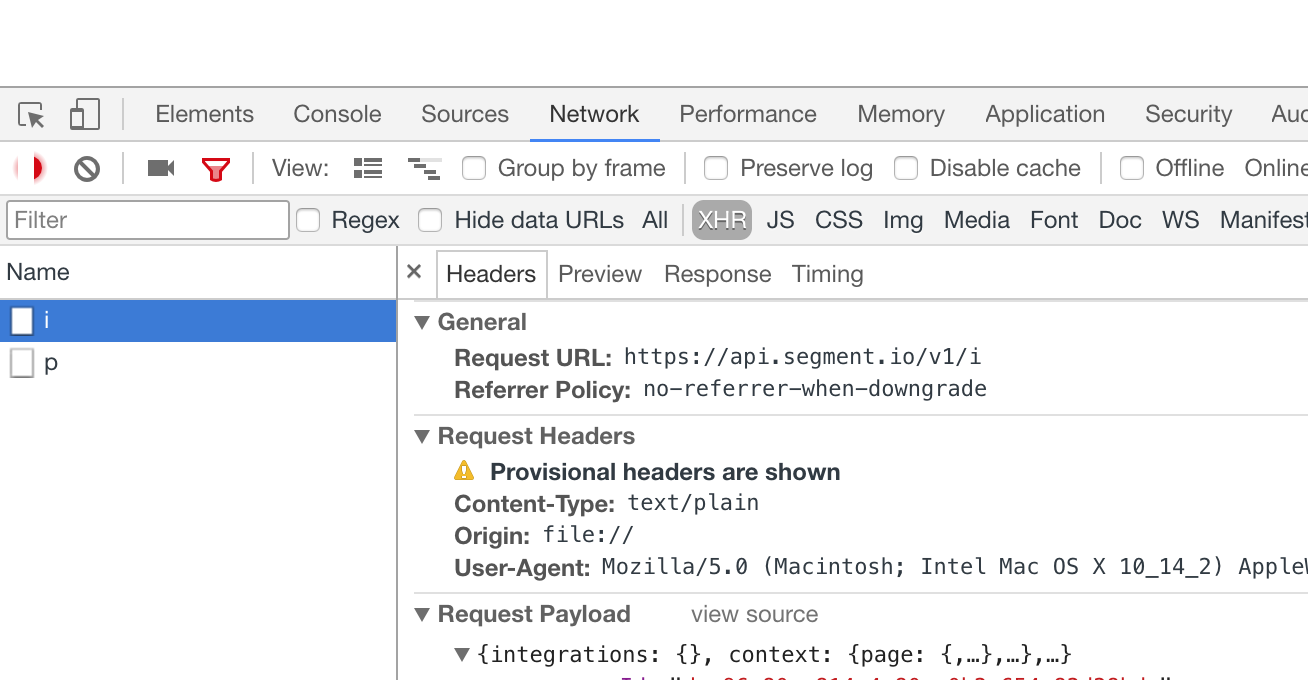Open the Elements panel tab
The height and width of the screenshot is (680, 1308).
pyautogui.click(x=204, y=114)
